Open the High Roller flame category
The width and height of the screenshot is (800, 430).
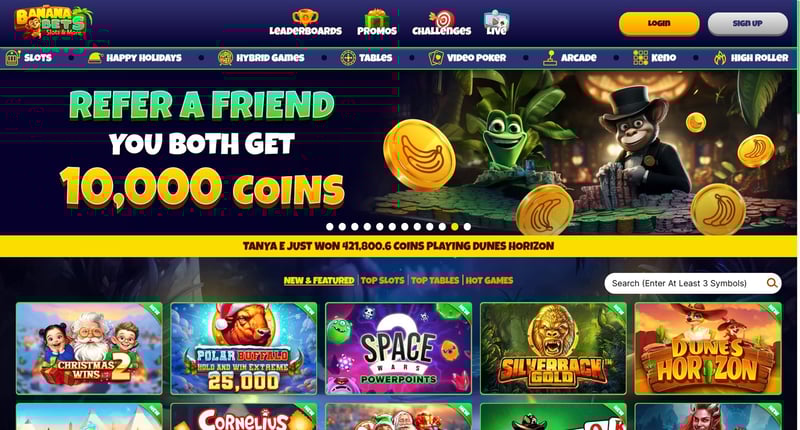(x=751, y=58)
